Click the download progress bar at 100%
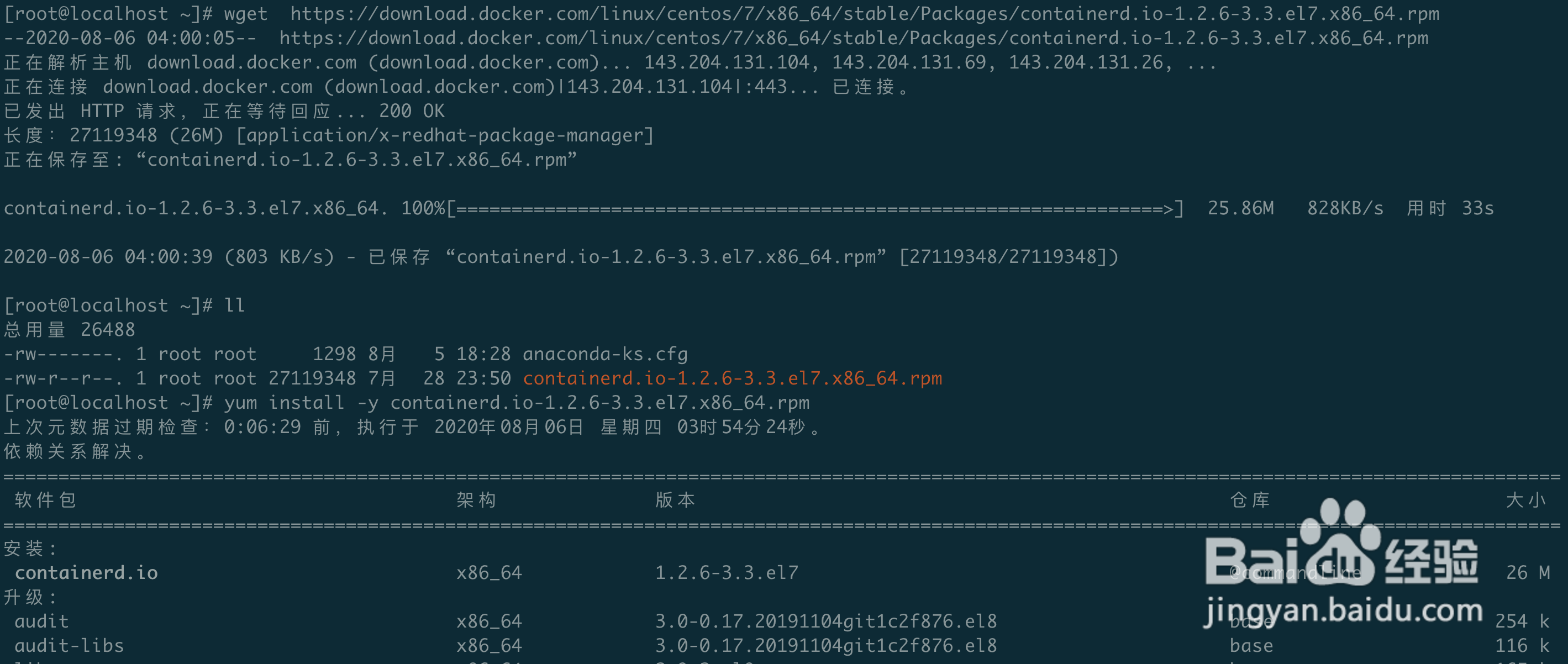Viewport: 1568px width, 664px height. tap(814, 208)
